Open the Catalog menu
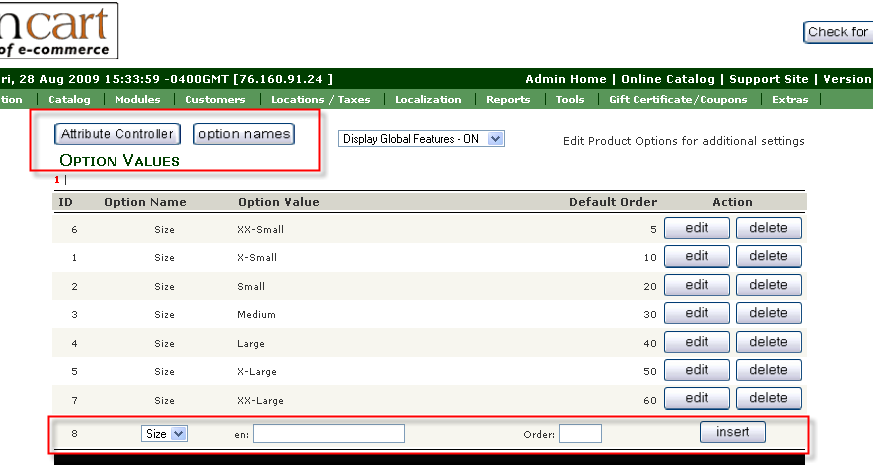The width and height of the screenshot is (873, 470). click(x=69, y=100)
